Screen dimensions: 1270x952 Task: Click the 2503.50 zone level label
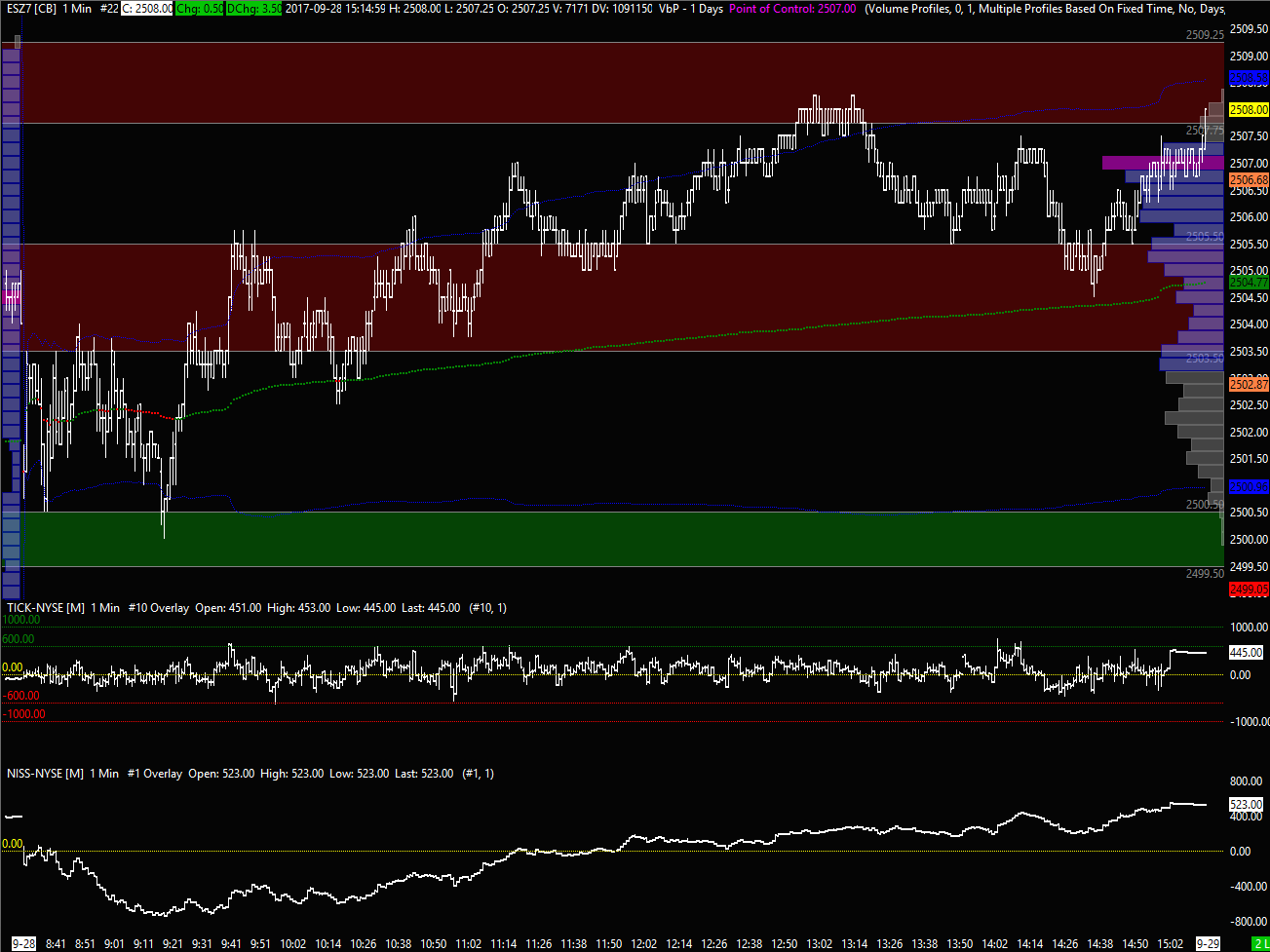pos(1205,359)
